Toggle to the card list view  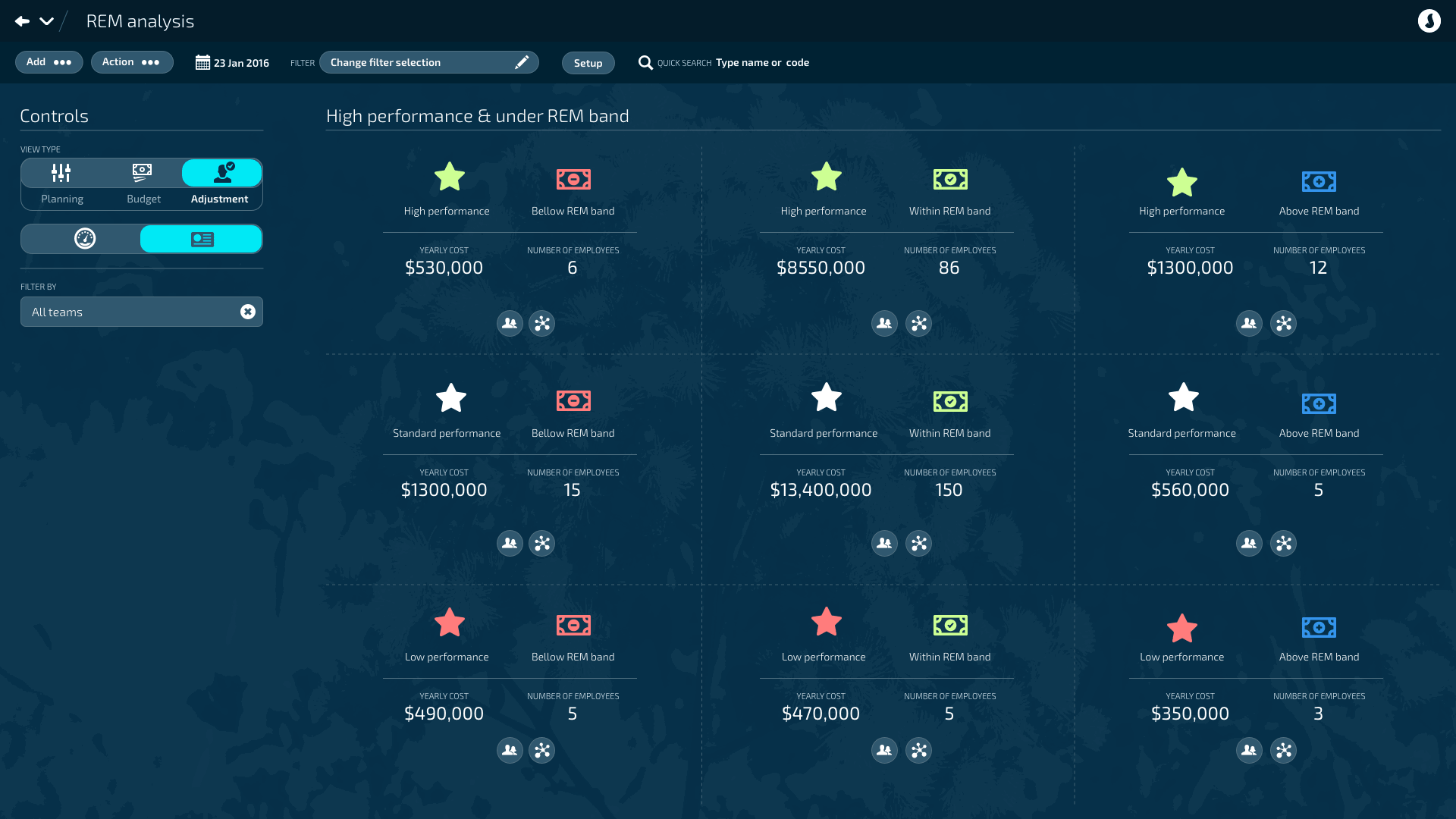[202, 240]
